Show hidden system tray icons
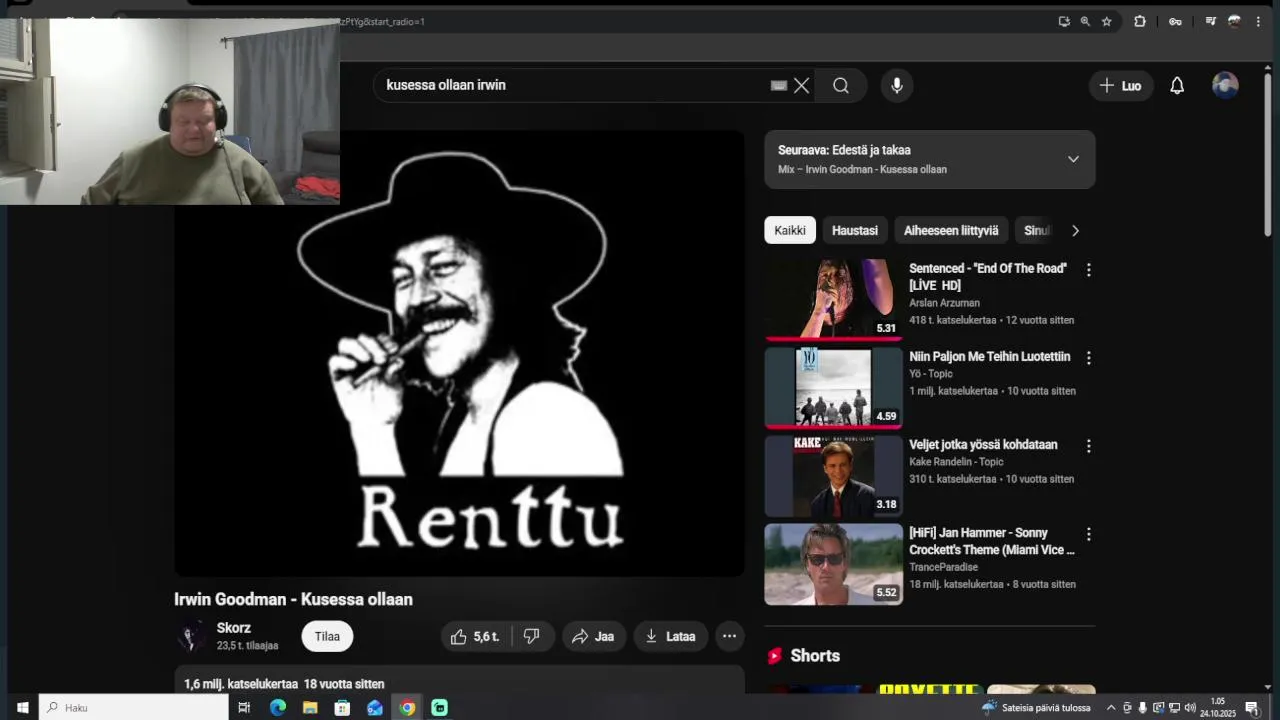The image size is (1280, 720). tap(1111, 708)
